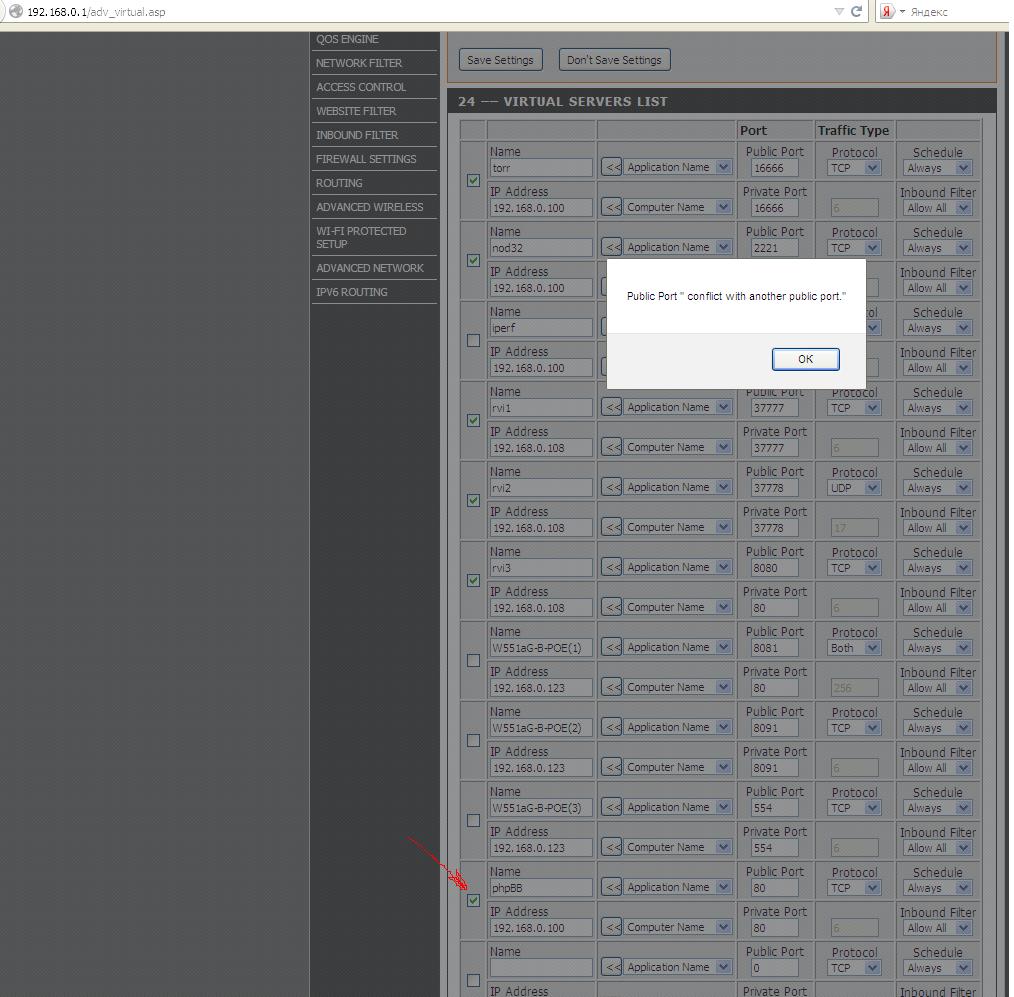This screenshot has width=1014, height=997.
Task: Expand the Schedule dropdown for torr
Action: 936,168
